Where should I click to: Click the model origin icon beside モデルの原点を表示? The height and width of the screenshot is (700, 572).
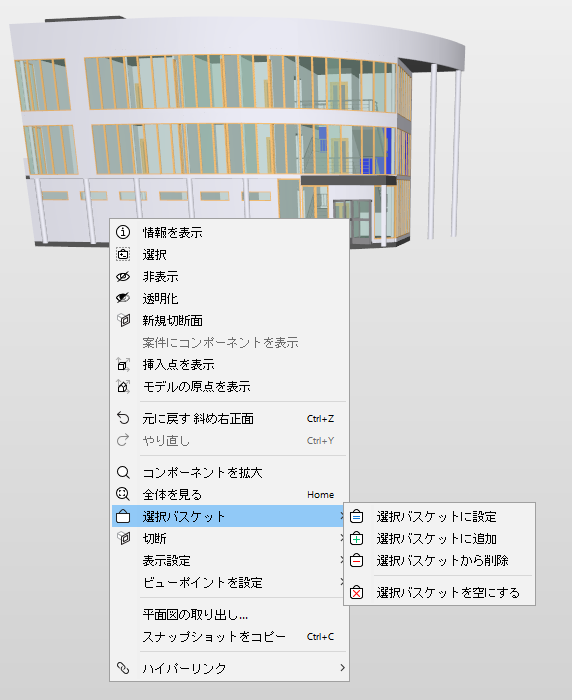pyautogui.click(x=123, y=386)
